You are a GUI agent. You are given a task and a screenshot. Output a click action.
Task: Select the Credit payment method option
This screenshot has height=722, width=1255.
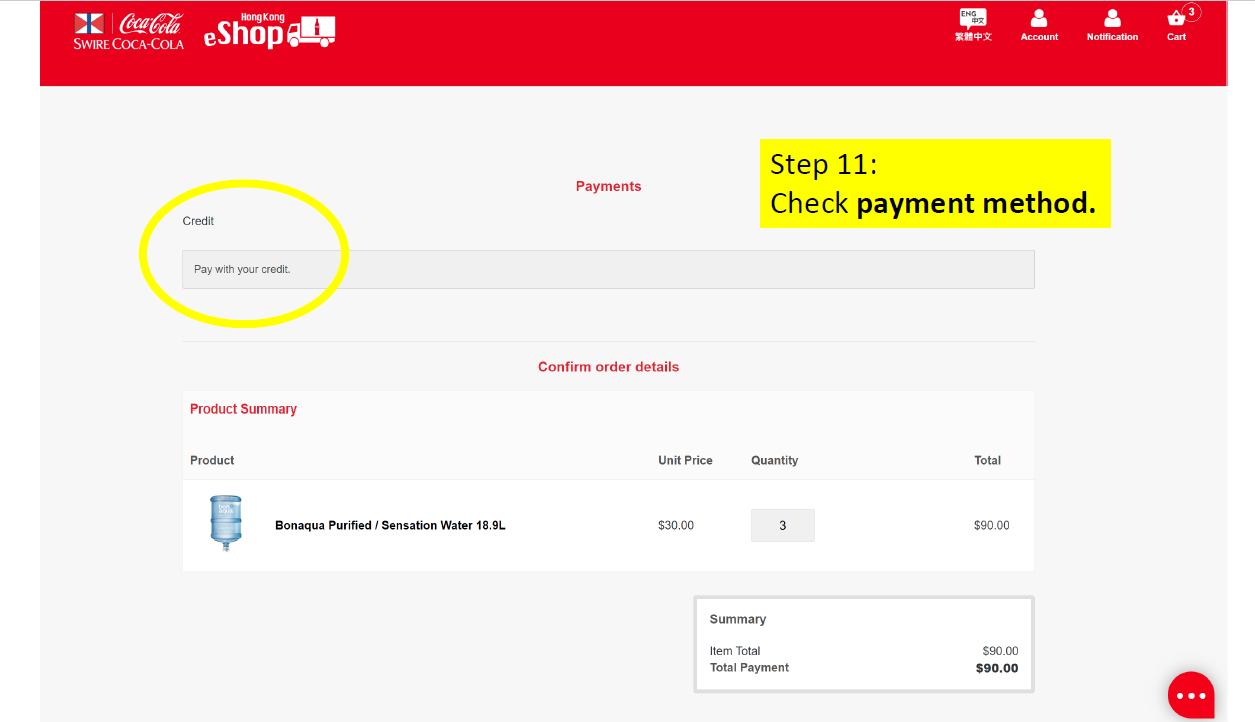tap(197, 221)
